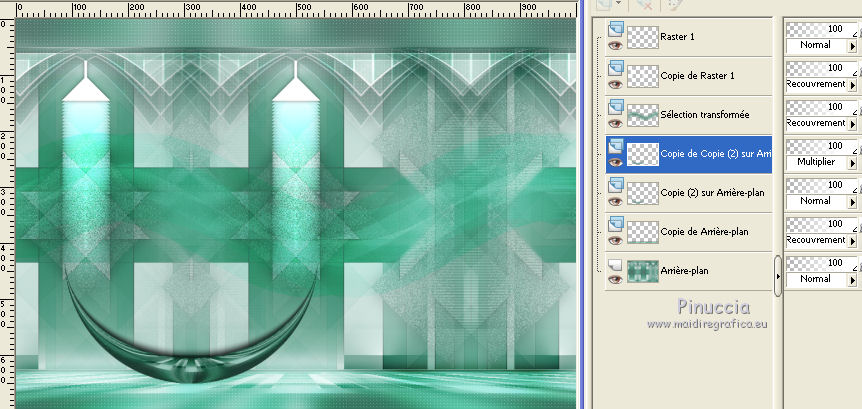
Task: Click the layer type icon of Sélection transformée
Action: tap(616, 106)
